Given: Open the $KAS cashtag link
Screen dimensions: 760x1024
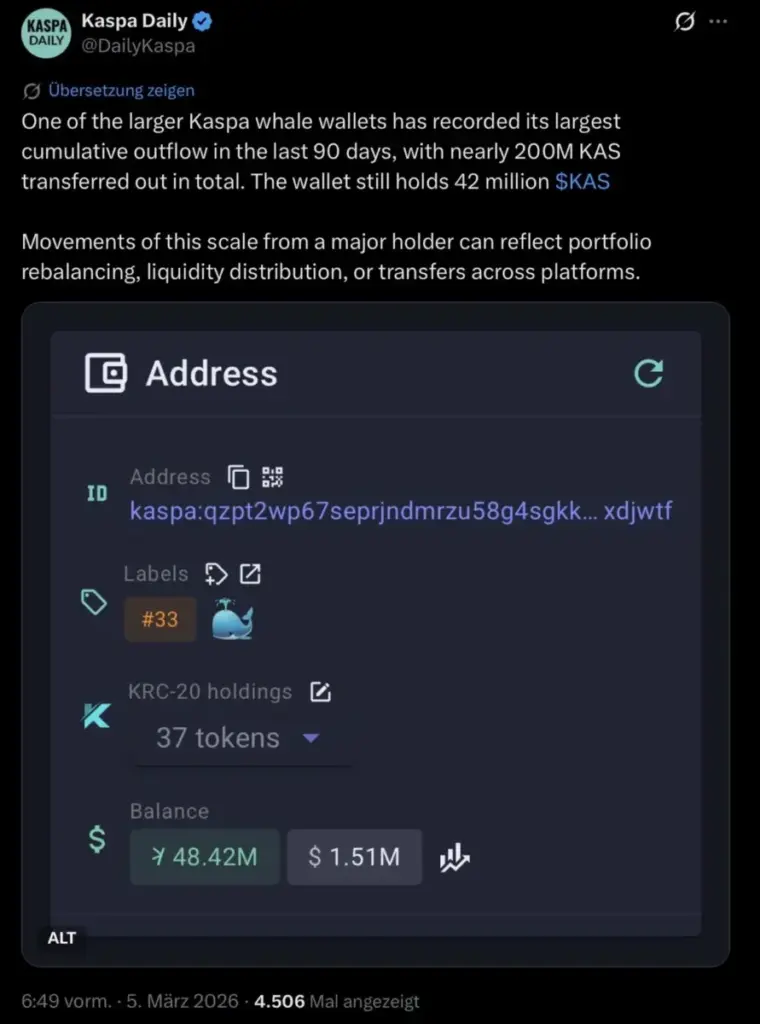Looking at the screenshot, I should pyautogui.click(x=582, y=181).
